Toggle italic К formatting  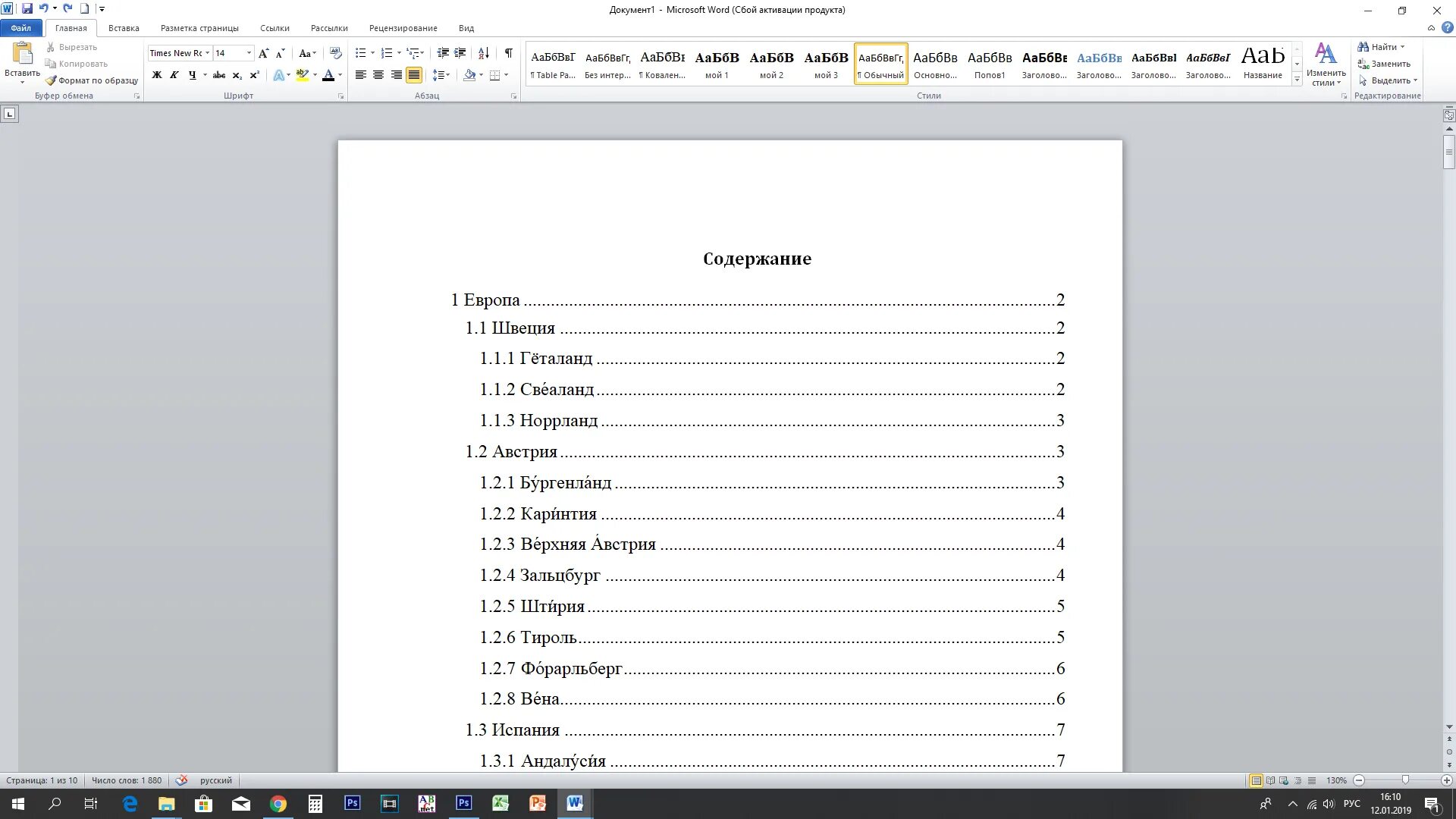(x=174, y=75)
